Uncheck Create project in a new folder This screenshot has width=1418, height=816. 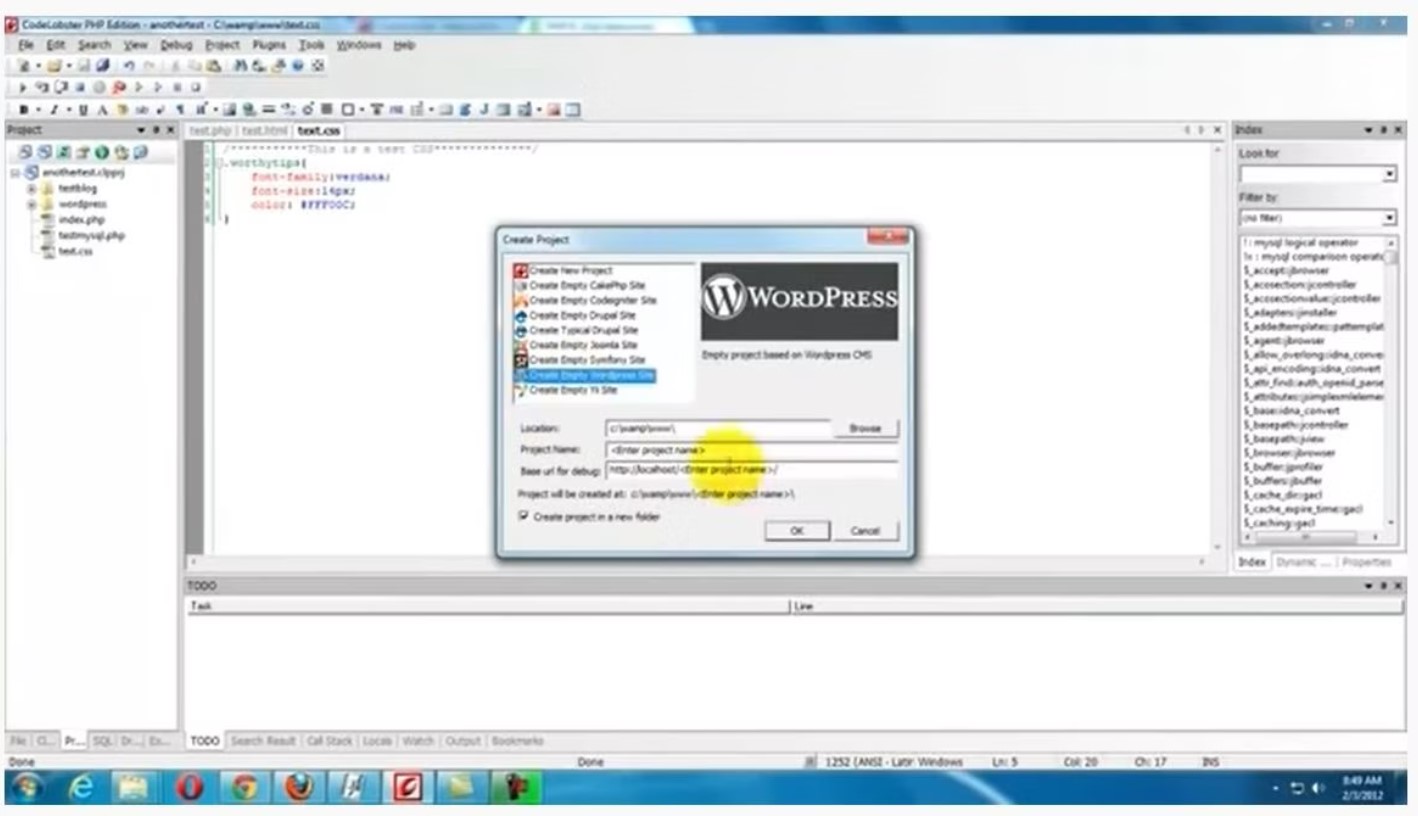point(523,516)
